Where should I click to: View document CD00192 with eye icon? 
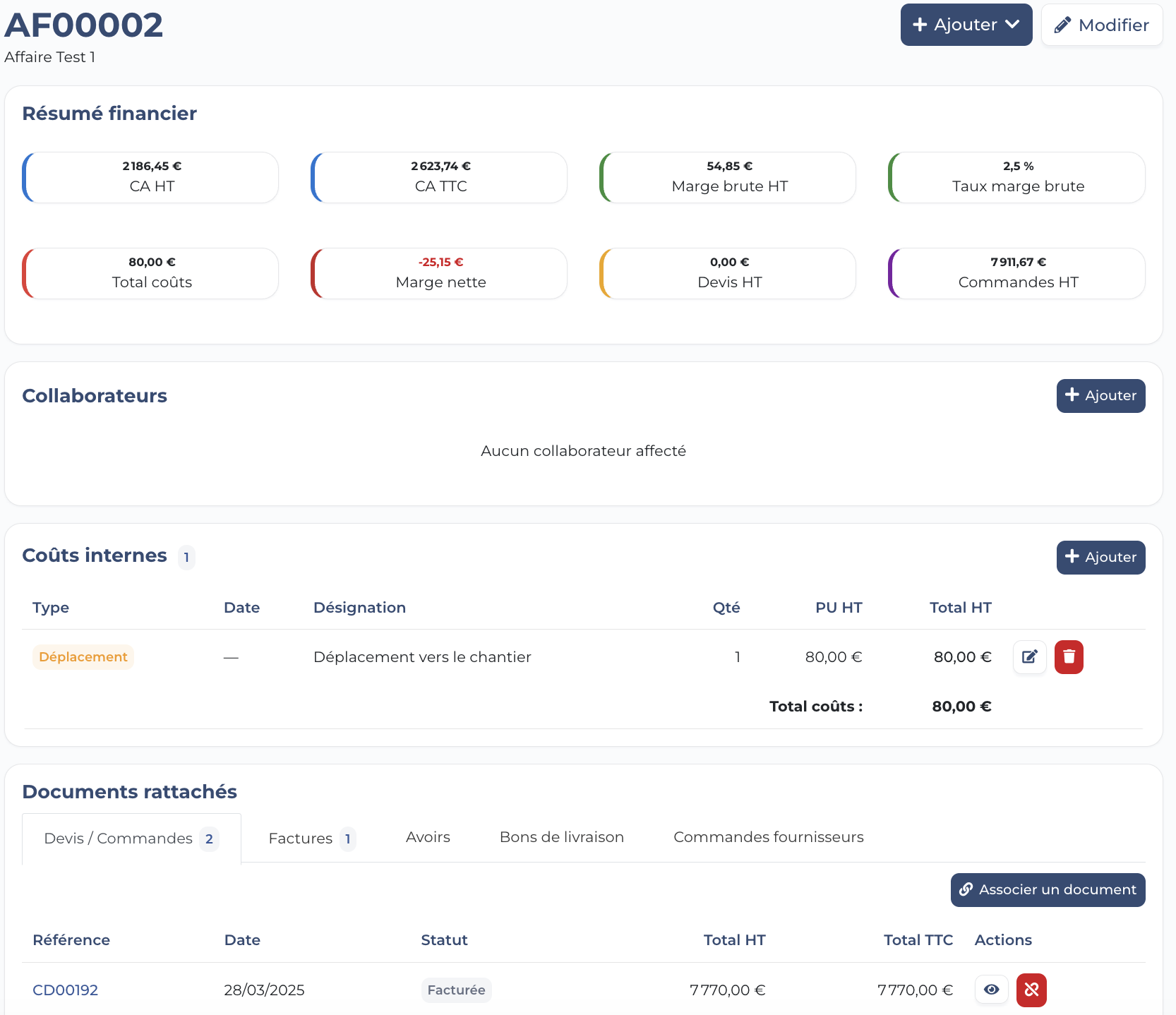point(991,990)
